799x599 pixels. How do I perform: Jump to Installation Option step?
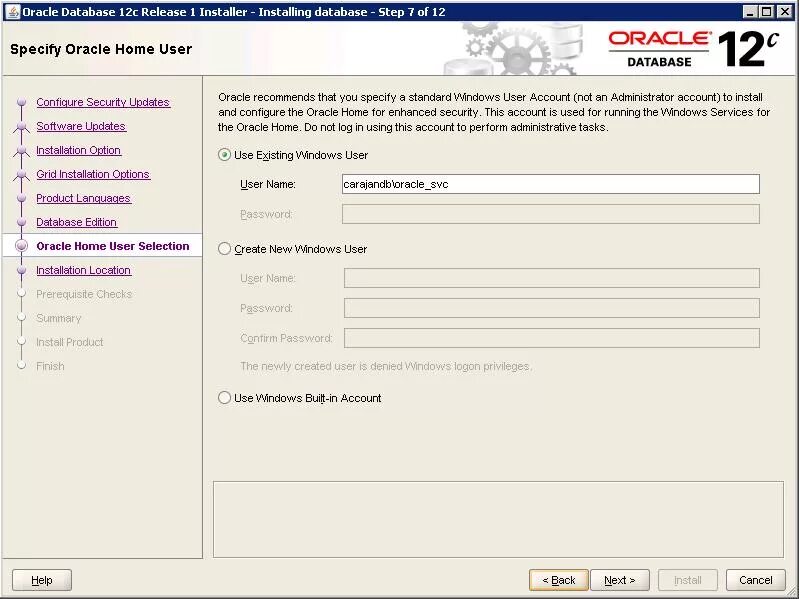point(78,150)
